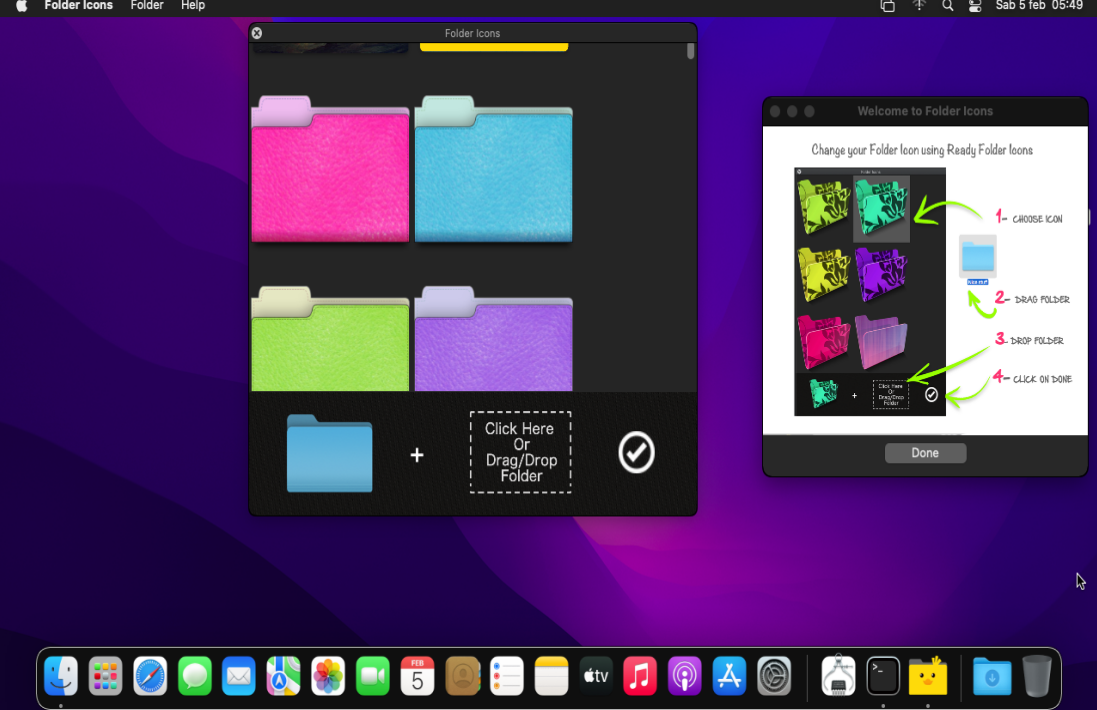Click the Folder Icons window scrollbar
The width and height of the screenshot is (1097, 710).
pyautogui.click(x=691, y=51)
